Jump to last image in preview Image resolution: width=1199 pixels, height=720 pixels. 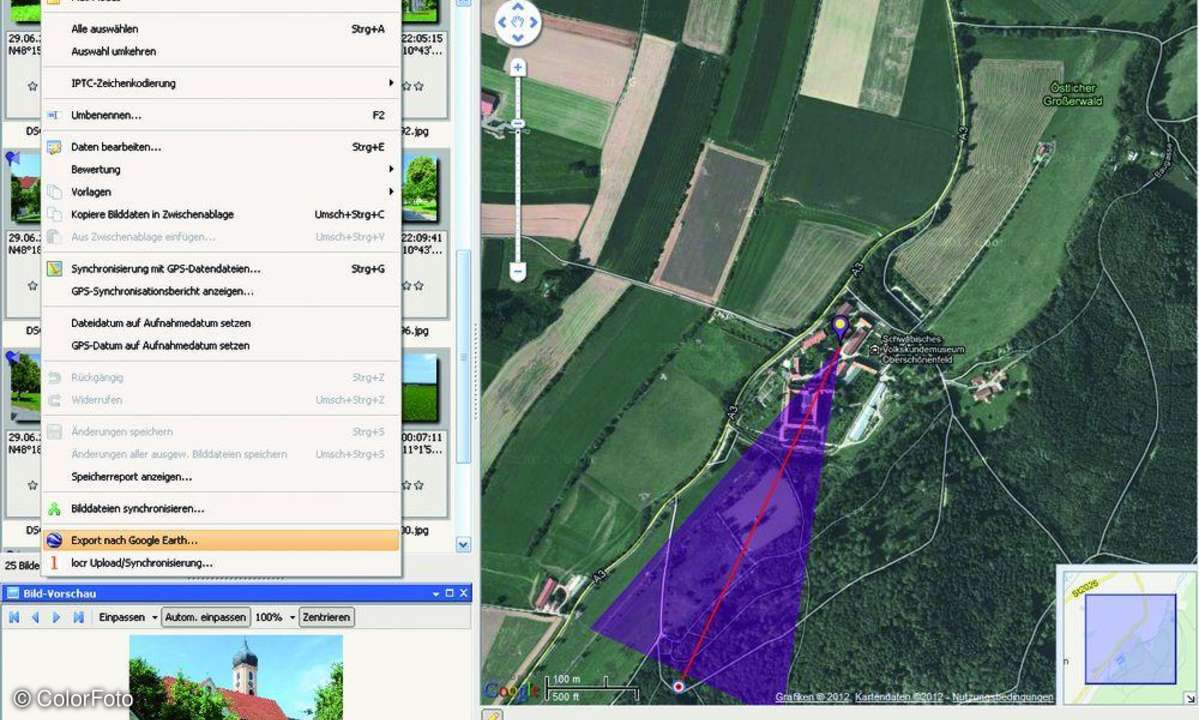tap(78, 618)
